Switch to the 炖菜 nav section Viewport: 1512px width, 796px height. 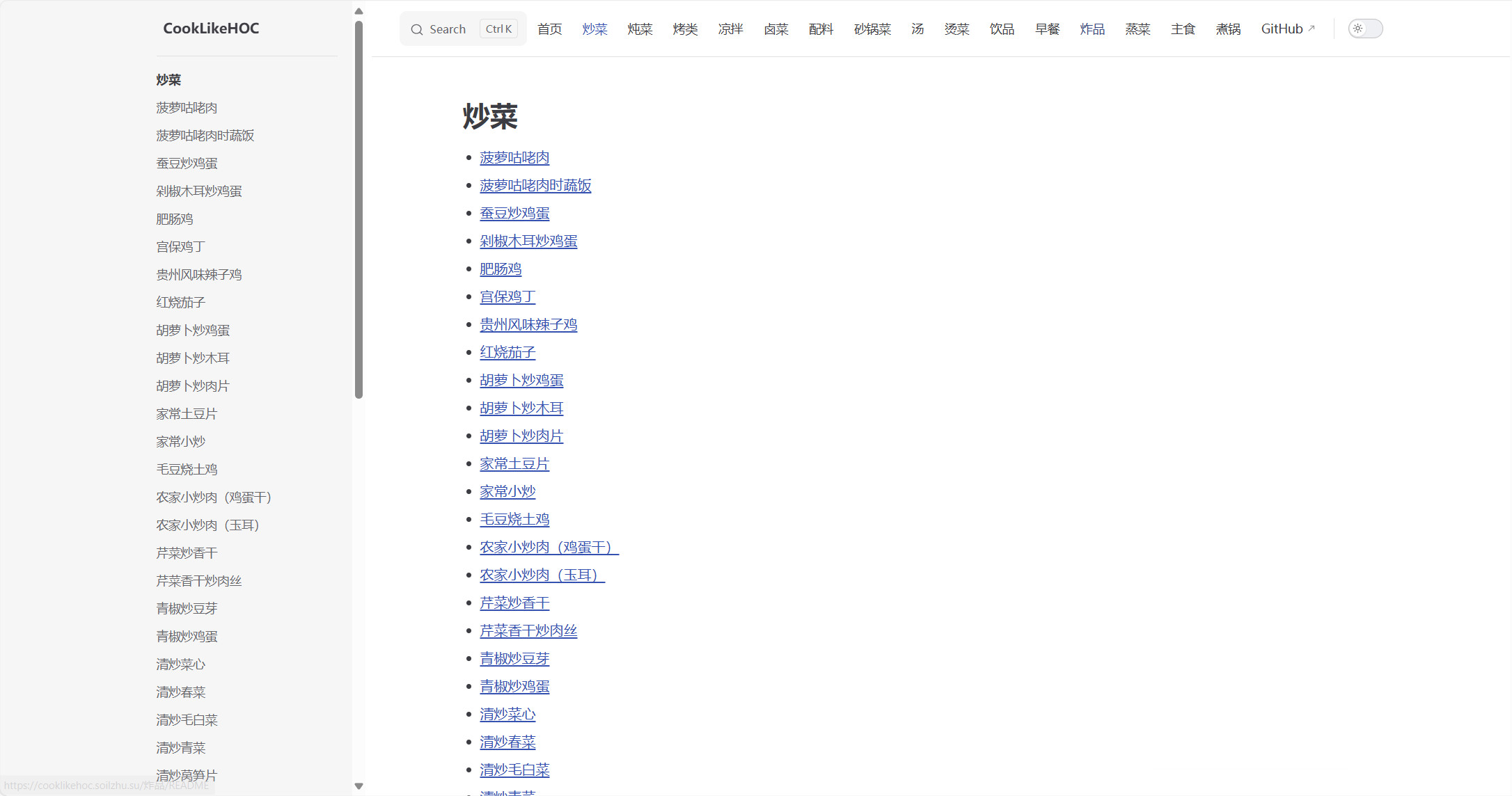point(640,29)
